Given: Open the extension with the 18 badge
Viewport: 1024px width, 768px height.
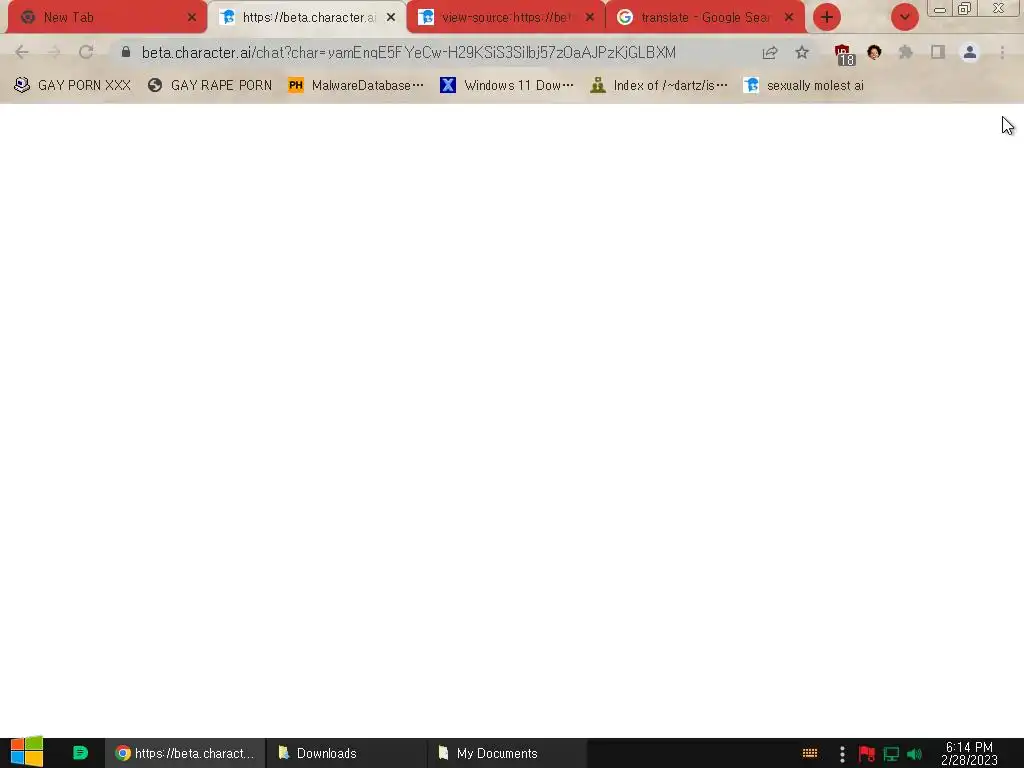Looking at the screenshot, I should tap(844, 54).
